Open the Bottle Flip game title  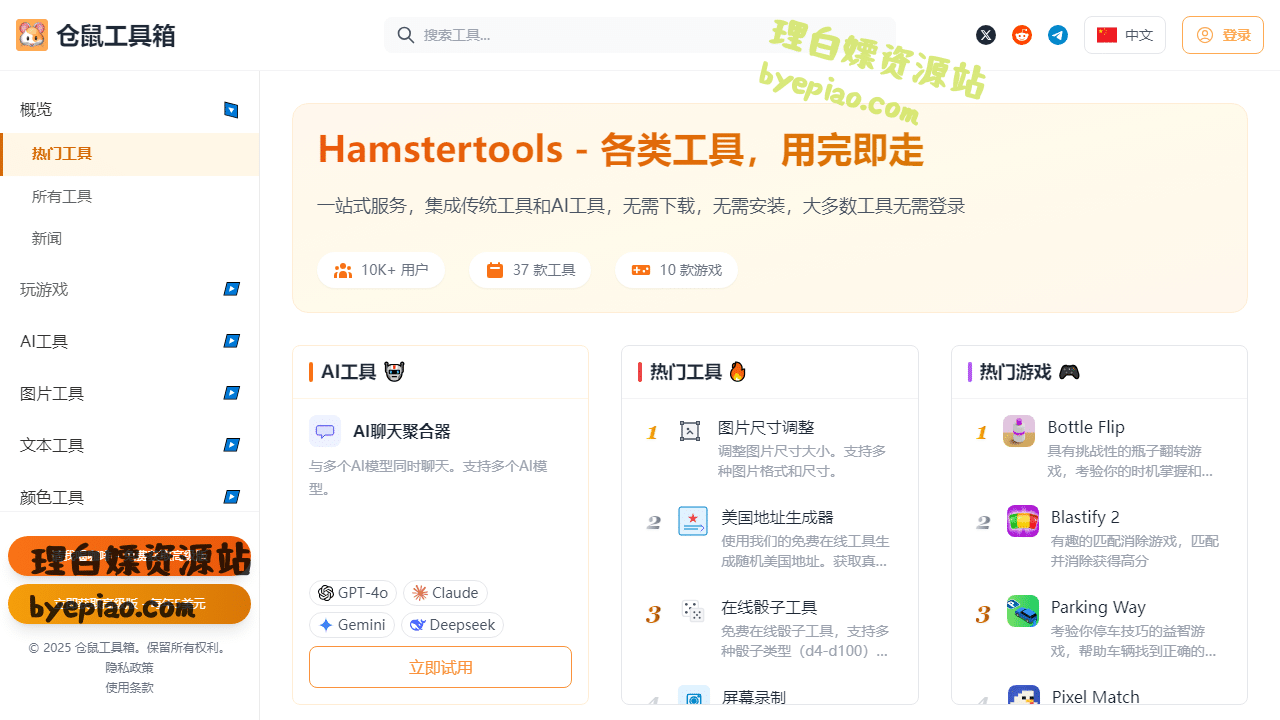pos(1086,427)
